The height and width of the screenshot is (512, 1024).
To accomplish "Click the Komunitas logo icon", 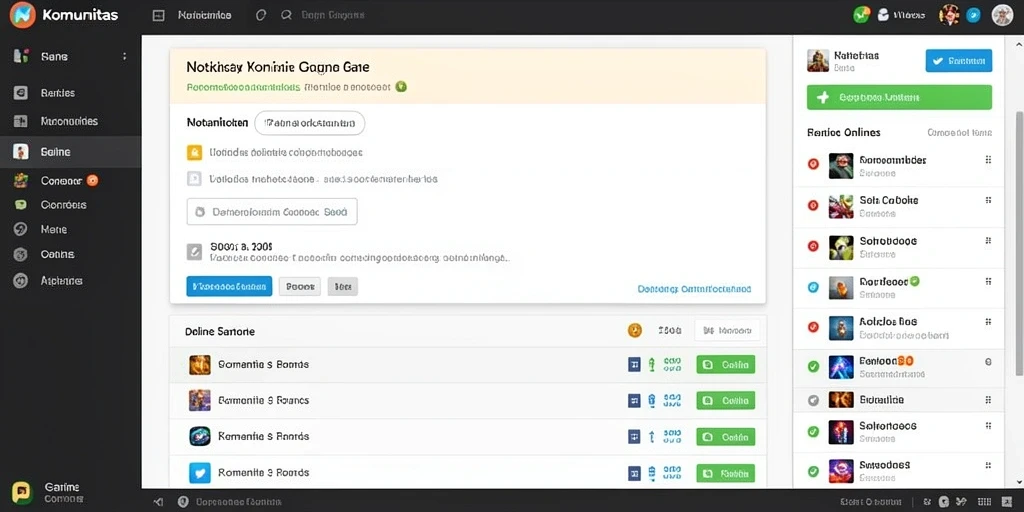I will click(x=23, y=15).
